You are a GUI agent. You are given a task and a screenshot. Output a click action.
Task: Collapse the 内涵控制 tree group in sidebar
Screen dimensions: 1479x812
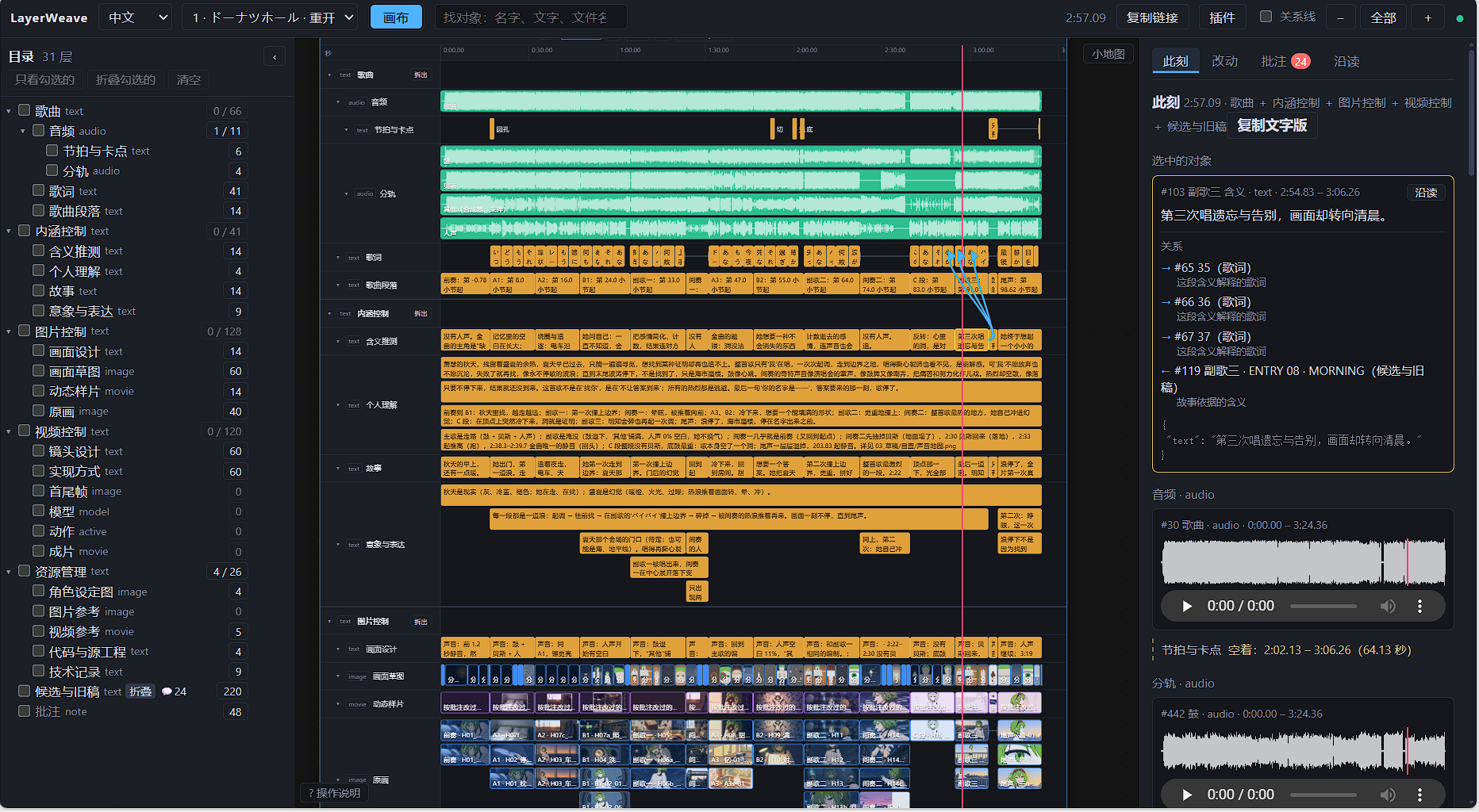click(x=9, y=232)
